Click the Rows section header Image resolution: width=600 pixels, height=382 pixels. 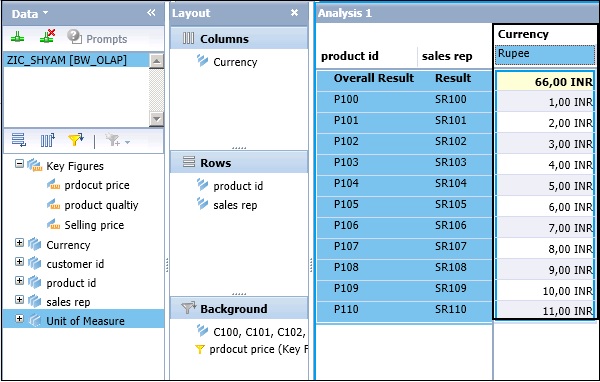click(239, 163)
